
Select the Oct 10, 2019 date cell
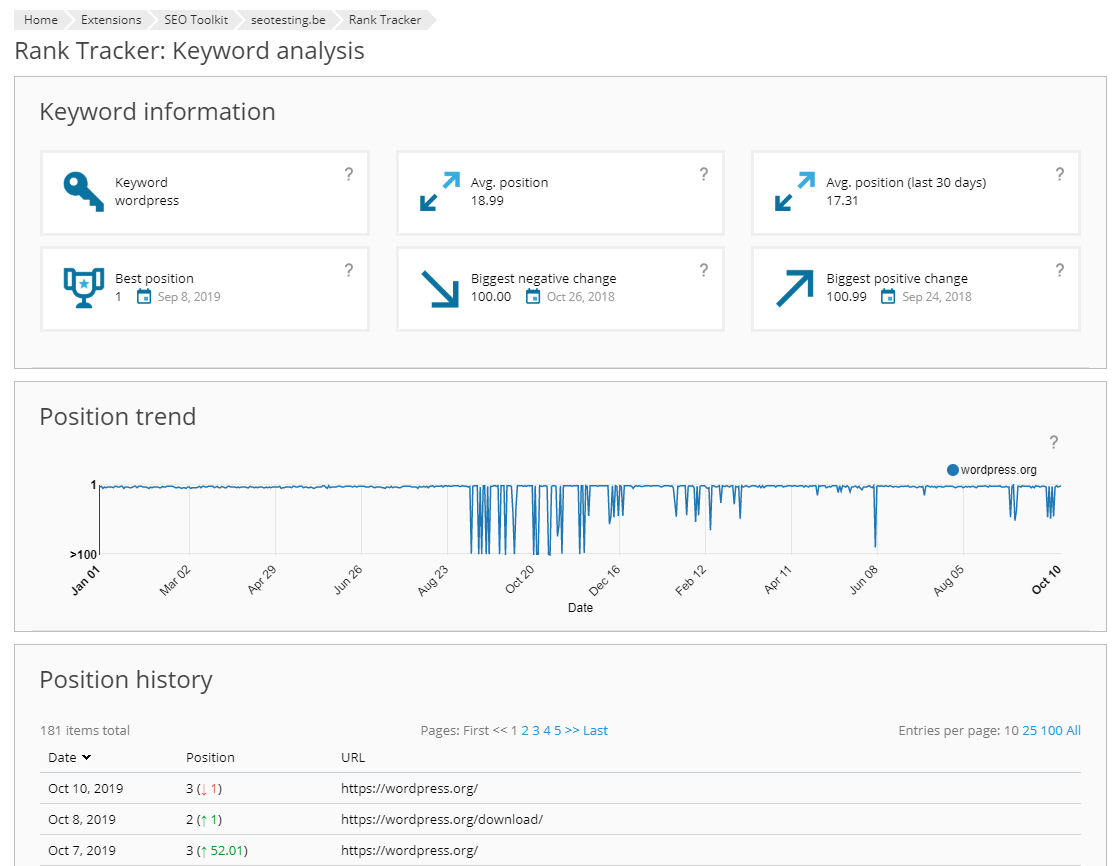tap(86, 788)
